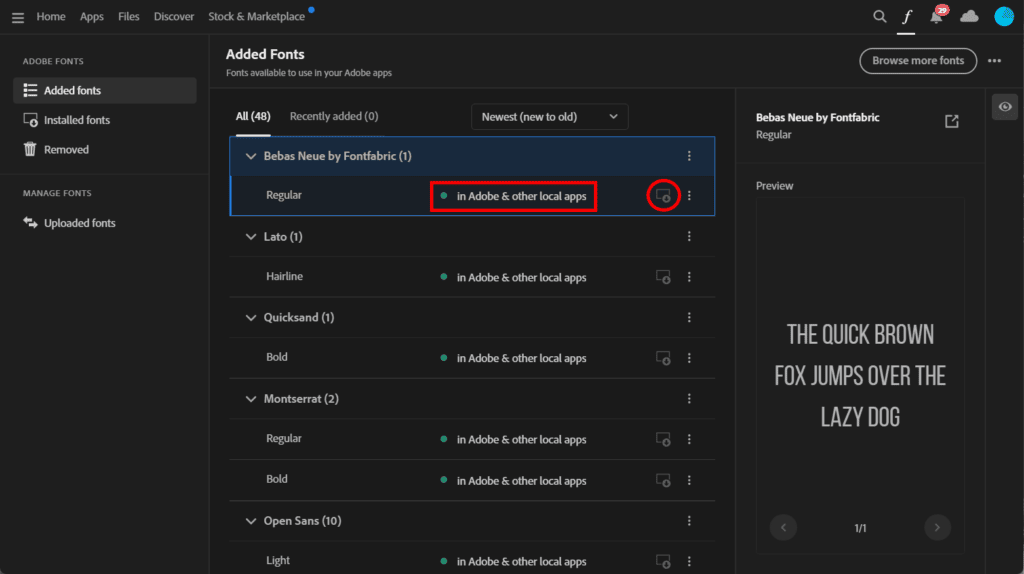Collapse the Bebas Neue font family
The image size is (1024, 574).
click(251, 156)
